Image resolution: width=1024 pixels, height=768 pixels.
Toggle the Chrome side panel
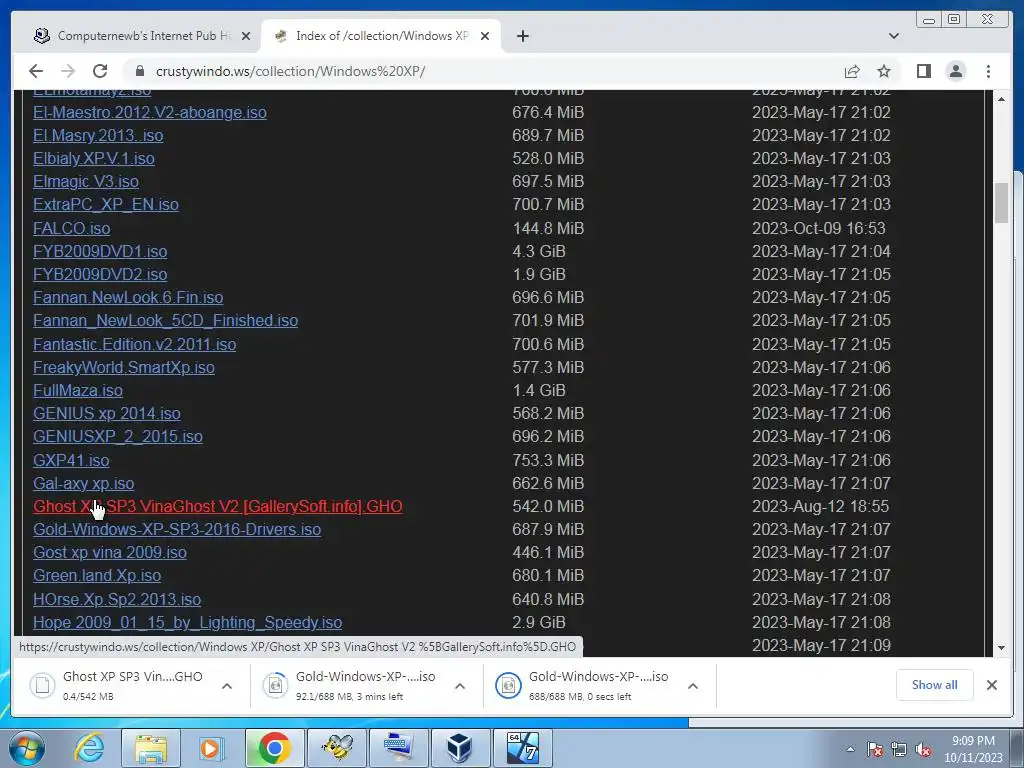point(923,71)
